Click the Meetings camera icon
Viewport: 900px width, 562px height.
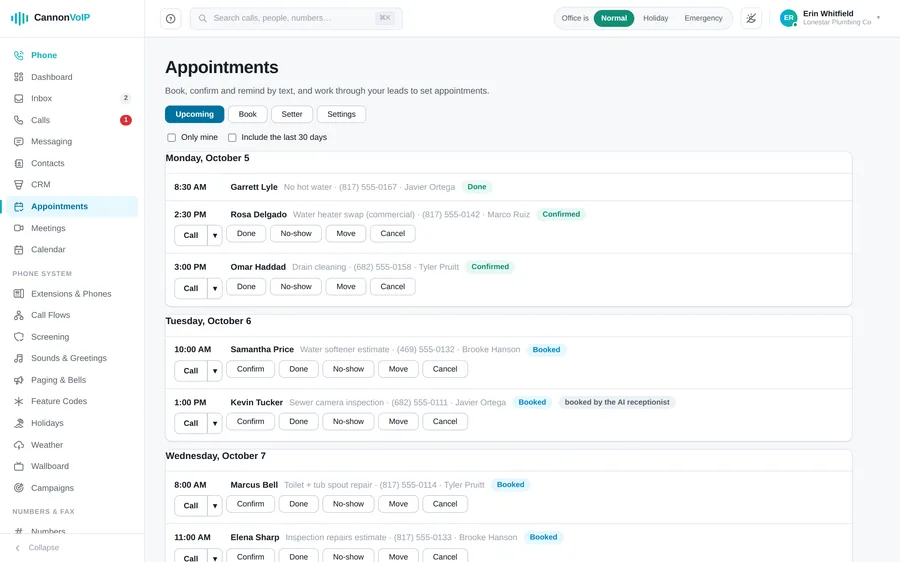(19, 228)
